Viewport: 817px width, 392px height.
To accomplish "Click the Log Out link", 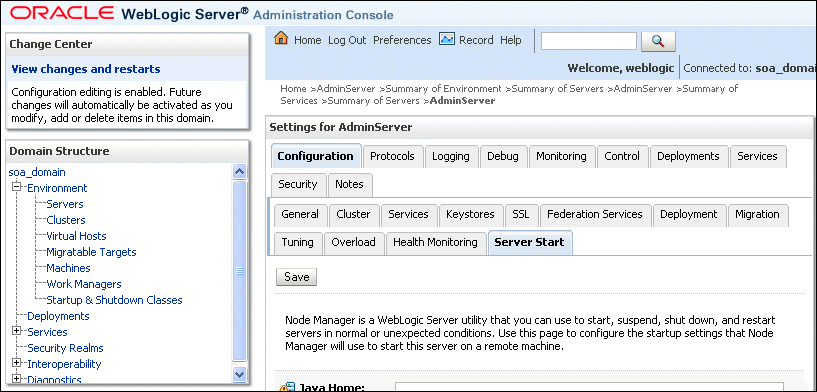I will click(347, 40).
